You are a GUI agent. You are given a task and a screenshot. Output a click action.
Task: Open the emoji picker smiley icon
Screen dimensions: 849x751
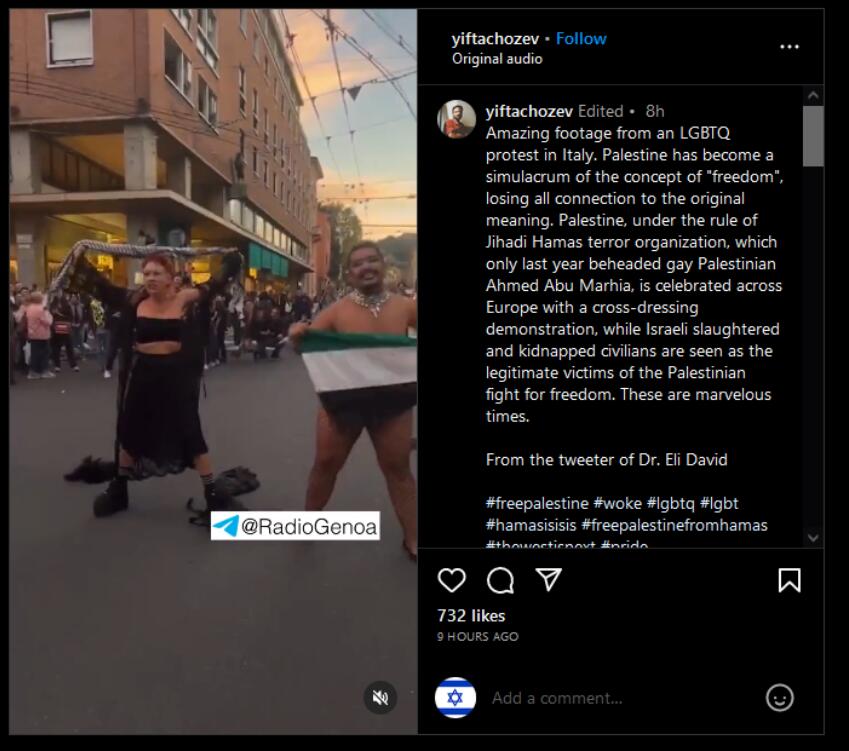click(780, 697)
